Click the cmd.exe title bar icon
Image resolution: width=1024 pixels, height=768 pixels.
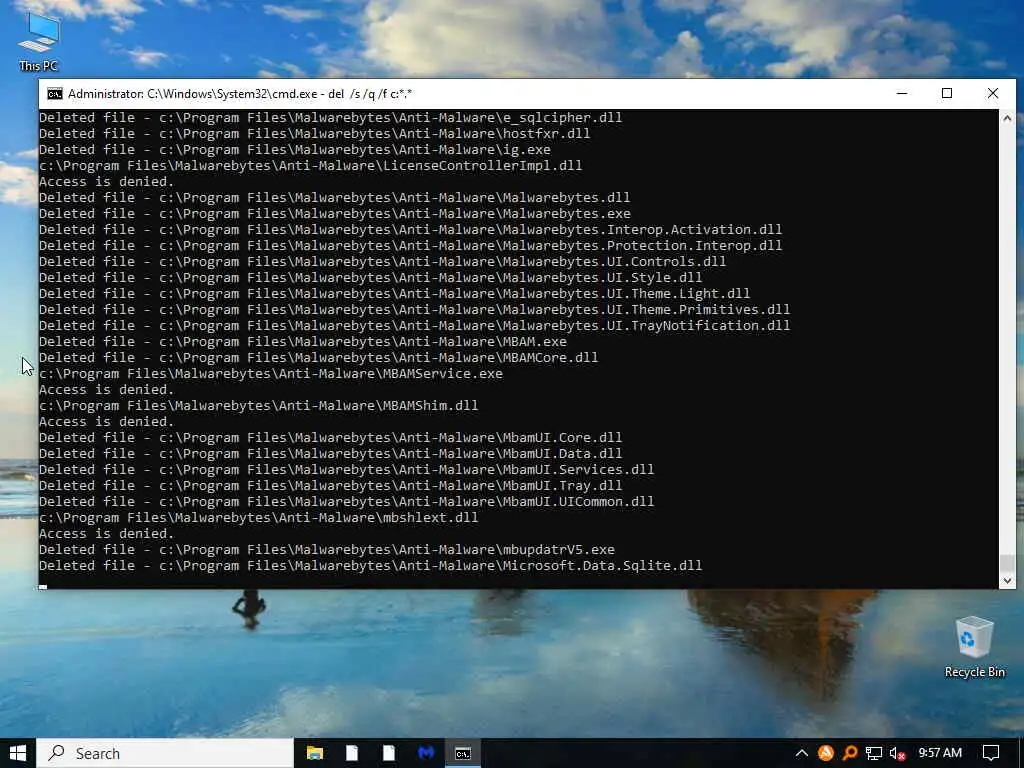pyautogui.click(x=55, y=94)
